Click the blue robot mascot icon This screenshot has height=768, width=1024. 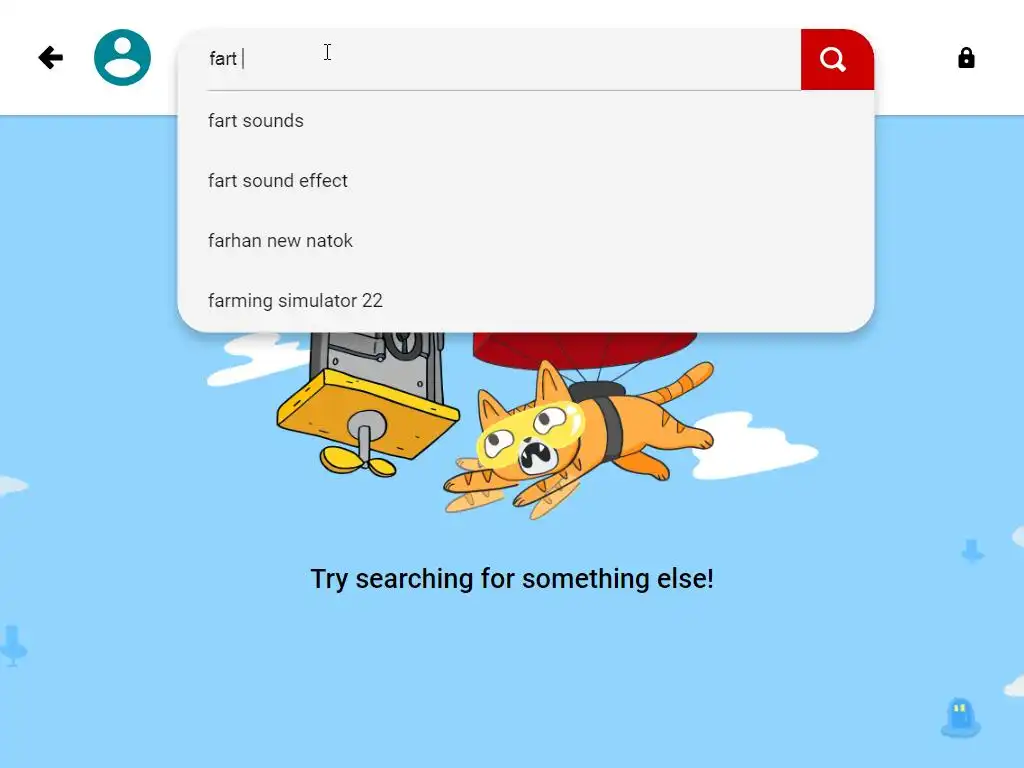click(961, 717)
